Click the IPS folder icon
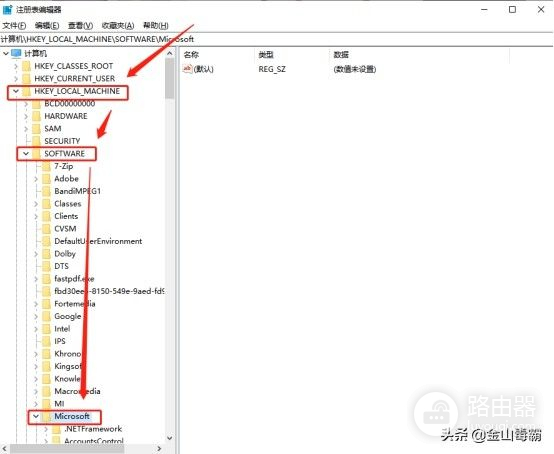This screenshot has height=454, width=554. tap(46, 341)
